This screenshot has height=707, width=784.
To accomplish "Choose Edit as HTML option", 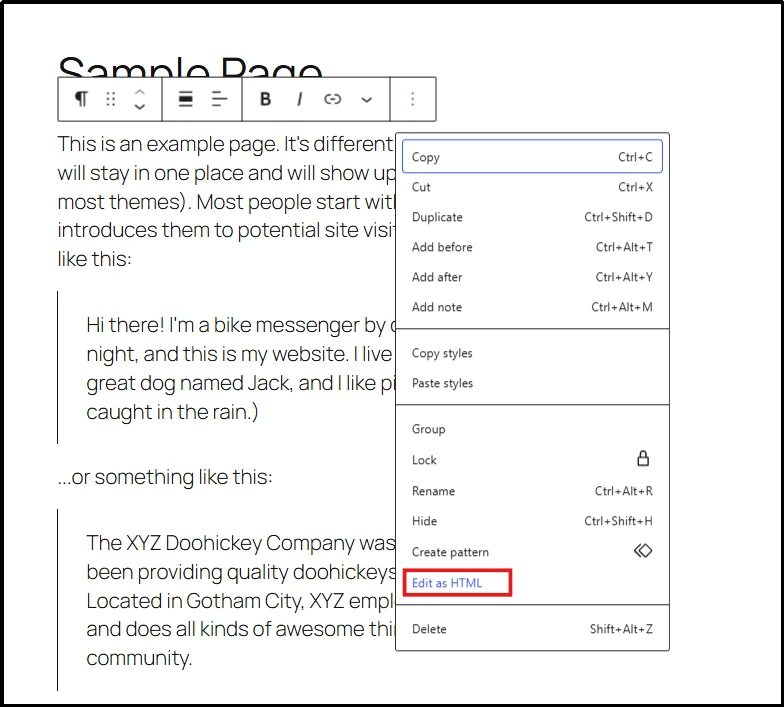I will click(x=532, y=583).
